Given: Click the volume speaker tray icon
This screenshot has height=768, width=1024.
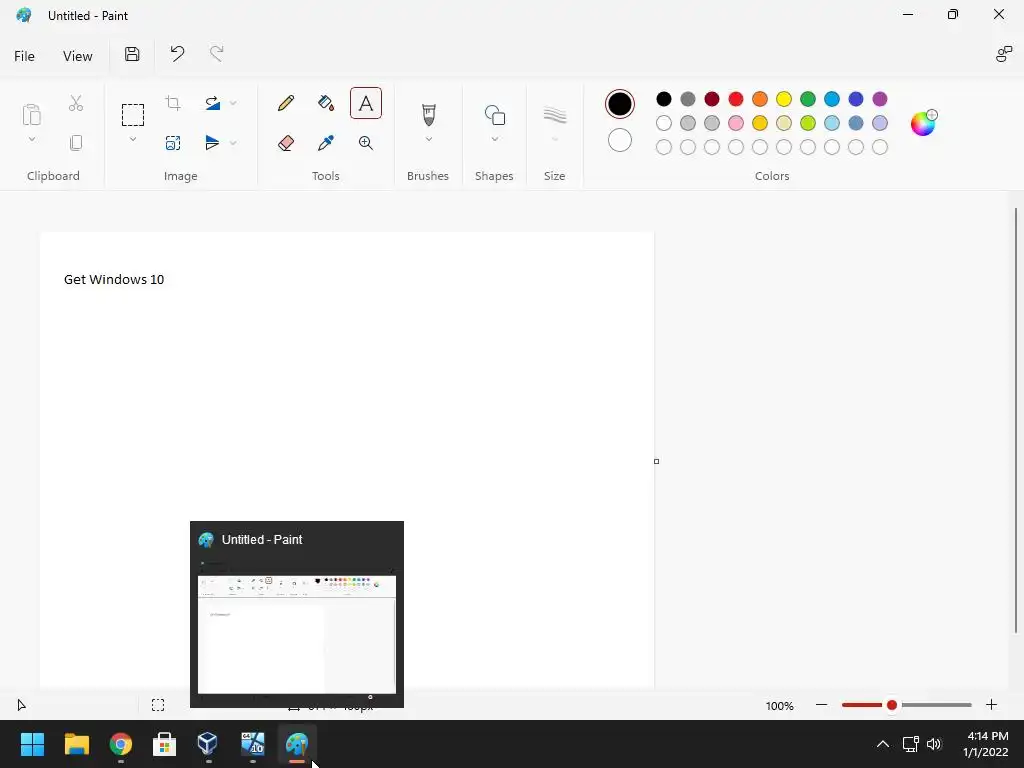Looking at the screenshot, I should click(x=935, y=744).
